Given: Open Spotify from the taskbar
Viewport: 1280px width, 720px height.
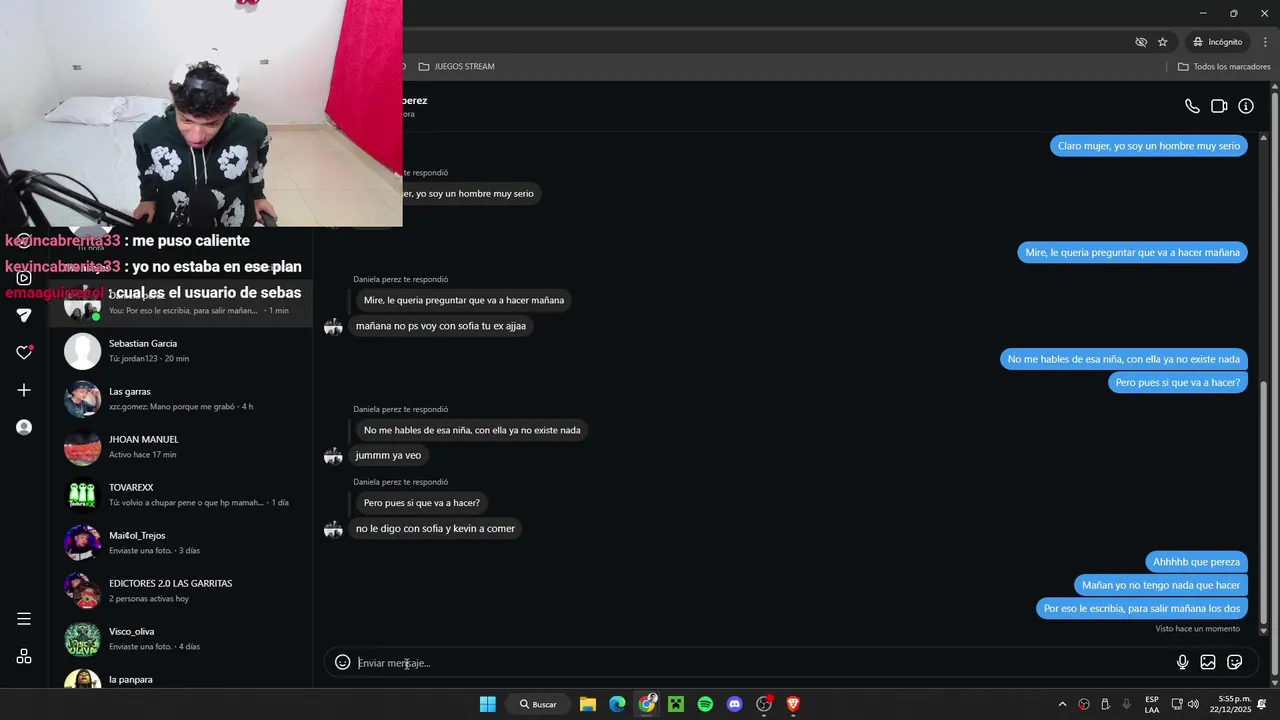Looking at the screenshot, I should (x=705, y=704).
